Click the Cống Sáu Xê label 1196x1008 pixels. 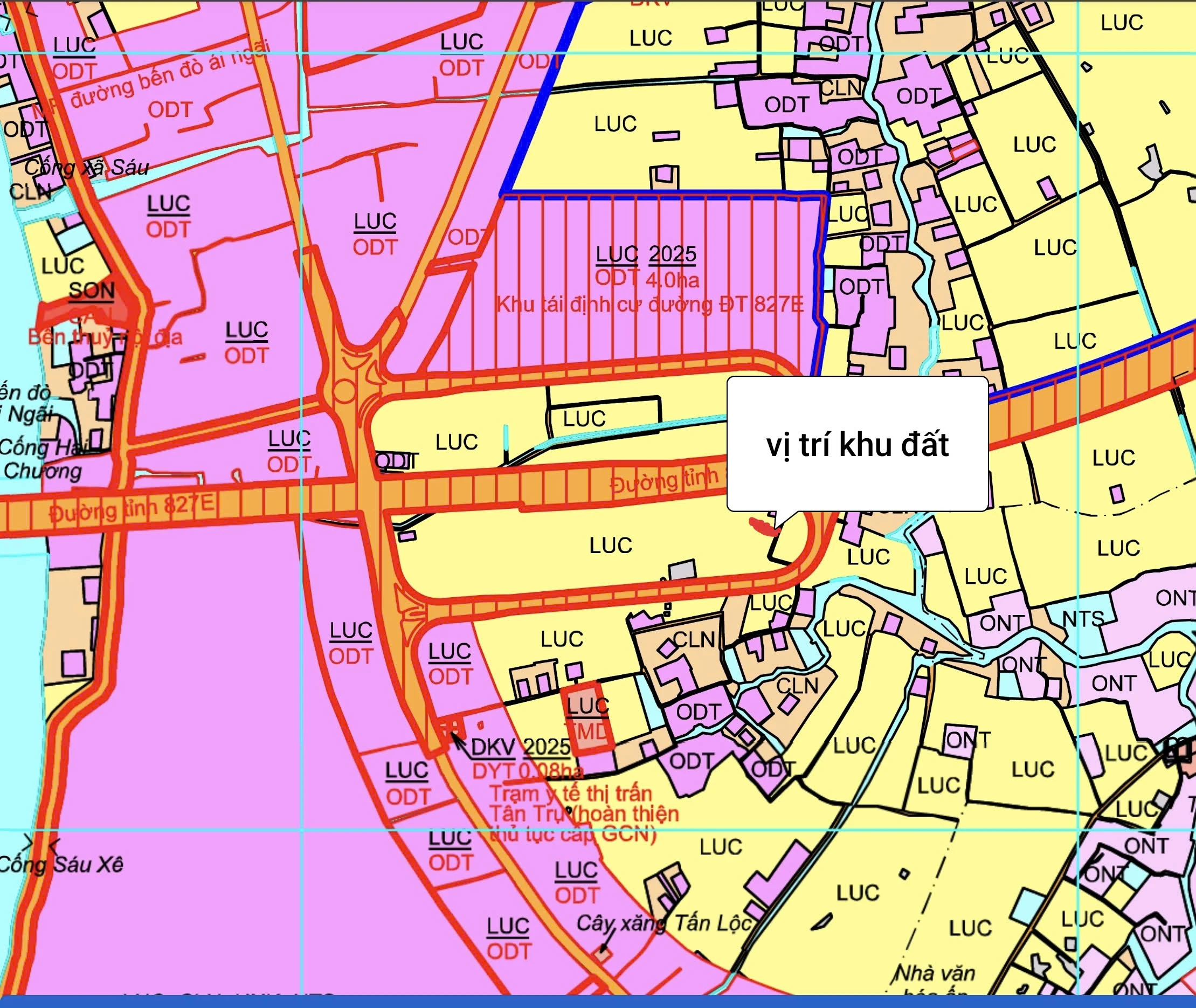60,865
